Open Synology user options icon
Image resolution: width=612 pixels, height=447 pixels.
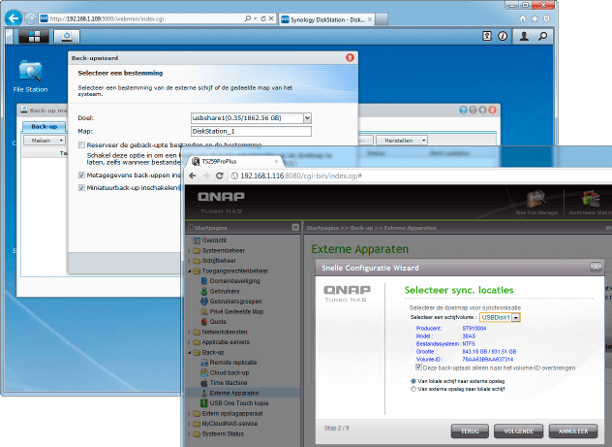point(524,36)
